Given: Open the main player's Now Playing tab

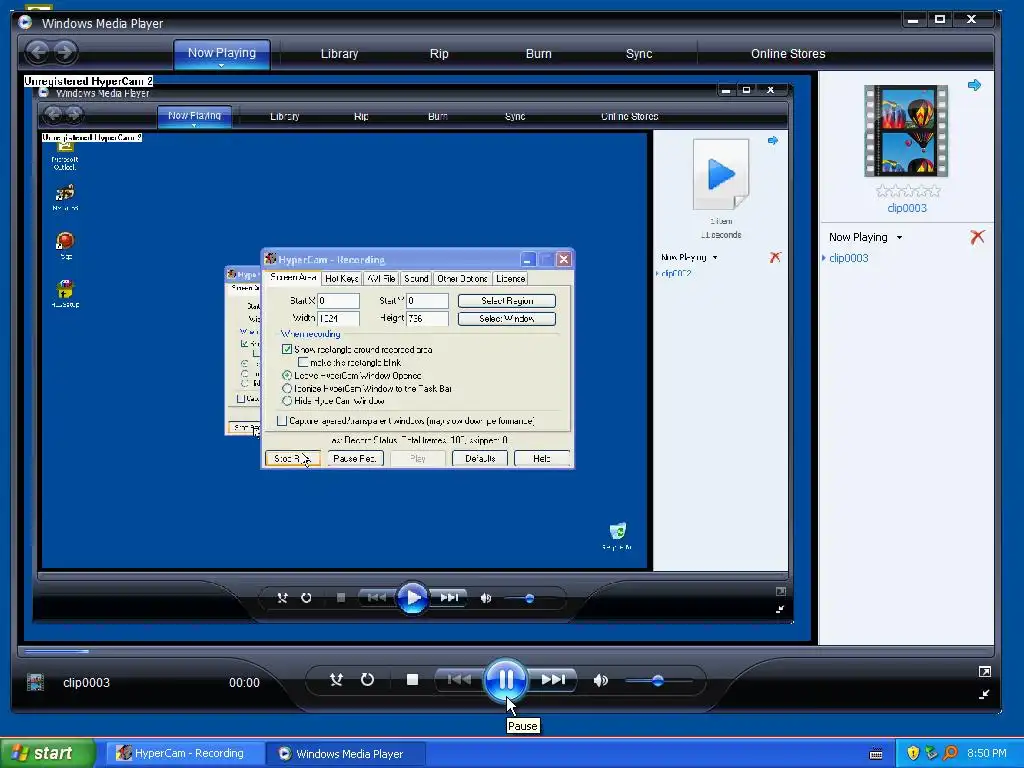Looking at the screenshot, I should click(x=222, y=52).
